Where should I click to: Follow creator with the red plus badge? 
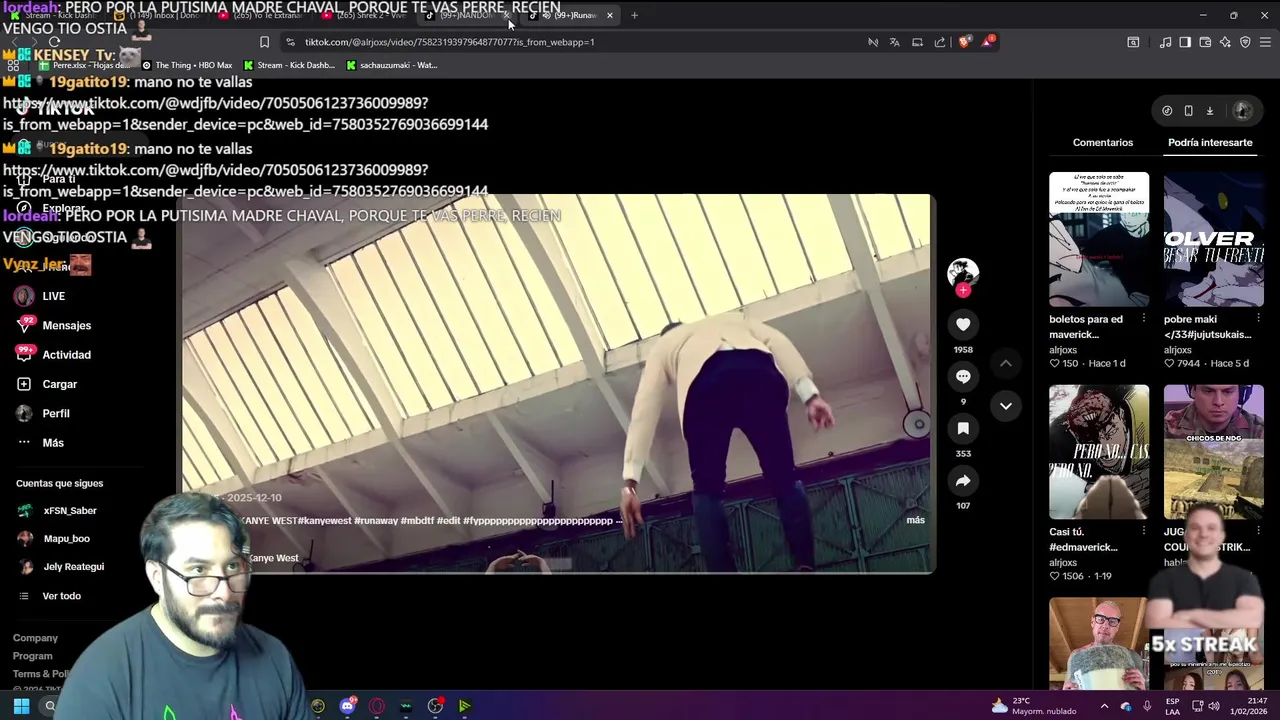click(x=963, y=290)
